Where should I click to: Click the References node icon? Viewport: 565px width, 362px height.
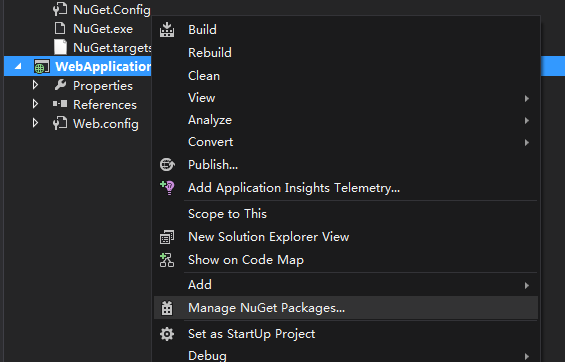[60, 104]
